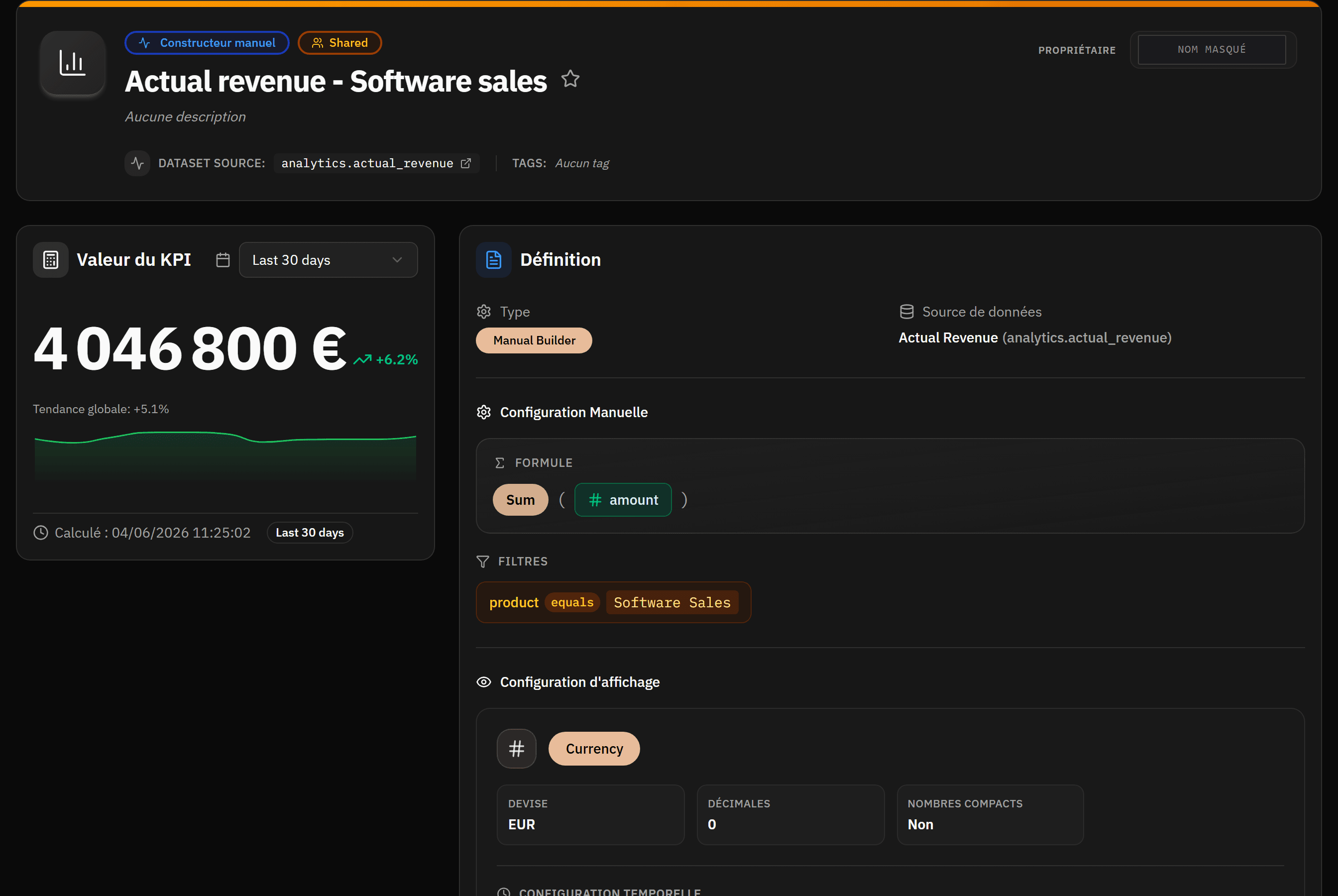This screenshot has height=896, width=1338.
Task: Click the gear icon next to Type
Action: (484, 312)
